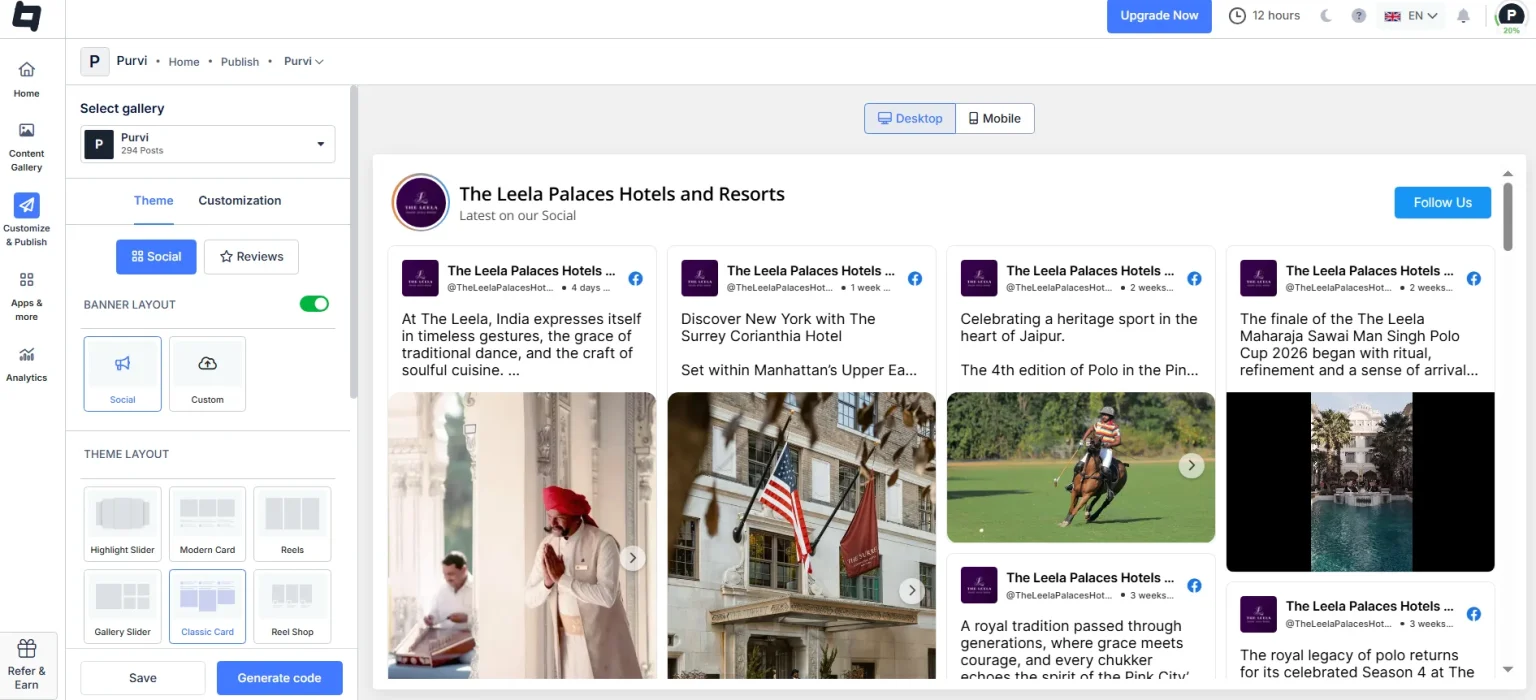Click the Generate code button

[x=279, y=678]
